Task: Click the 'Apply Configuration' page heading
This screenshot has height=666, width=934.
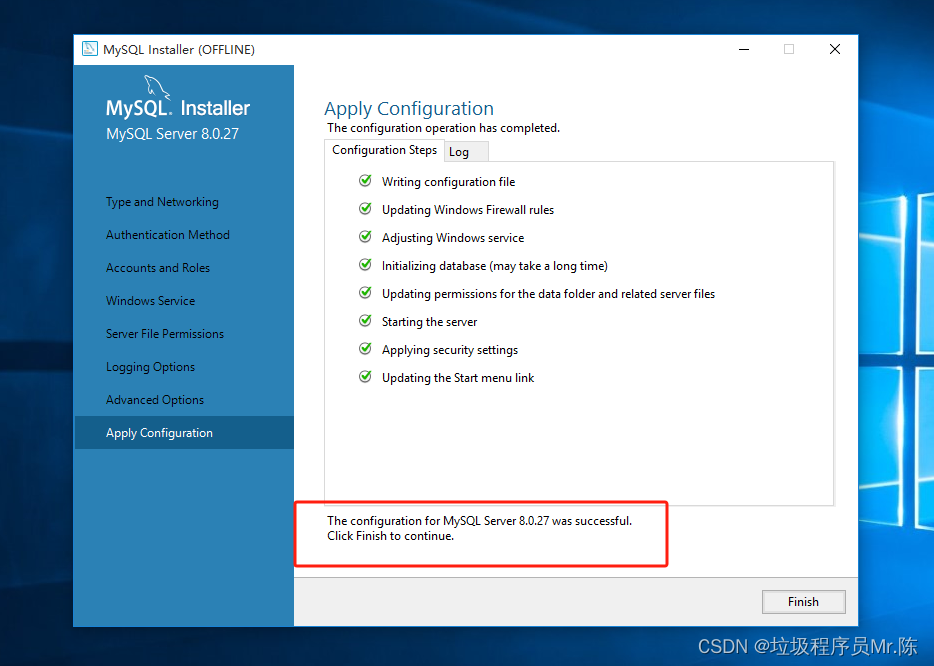Action: tap(409, 108)
